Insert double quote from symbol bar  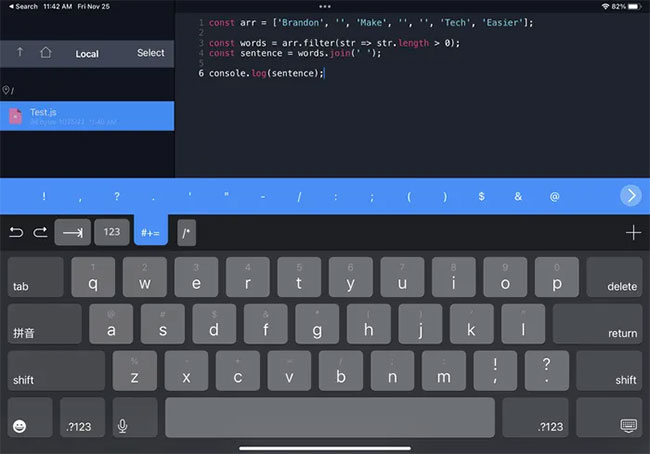coord(226,195)
